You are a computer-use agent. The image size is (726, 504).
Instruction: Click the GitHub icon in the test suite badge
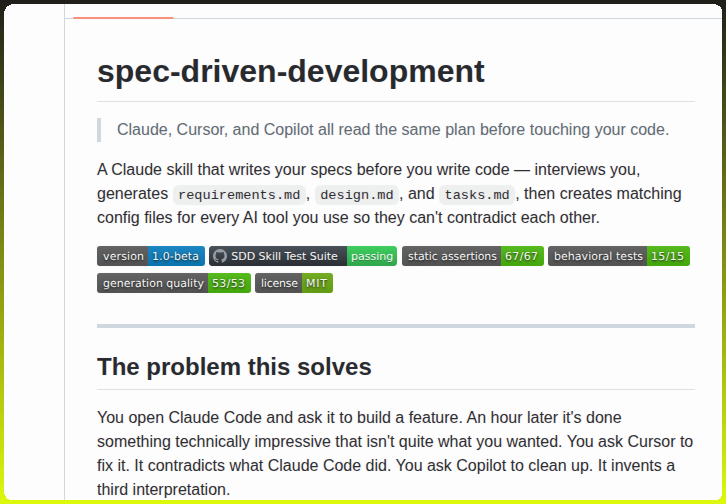pyautogui.click(x=220, y=256)
